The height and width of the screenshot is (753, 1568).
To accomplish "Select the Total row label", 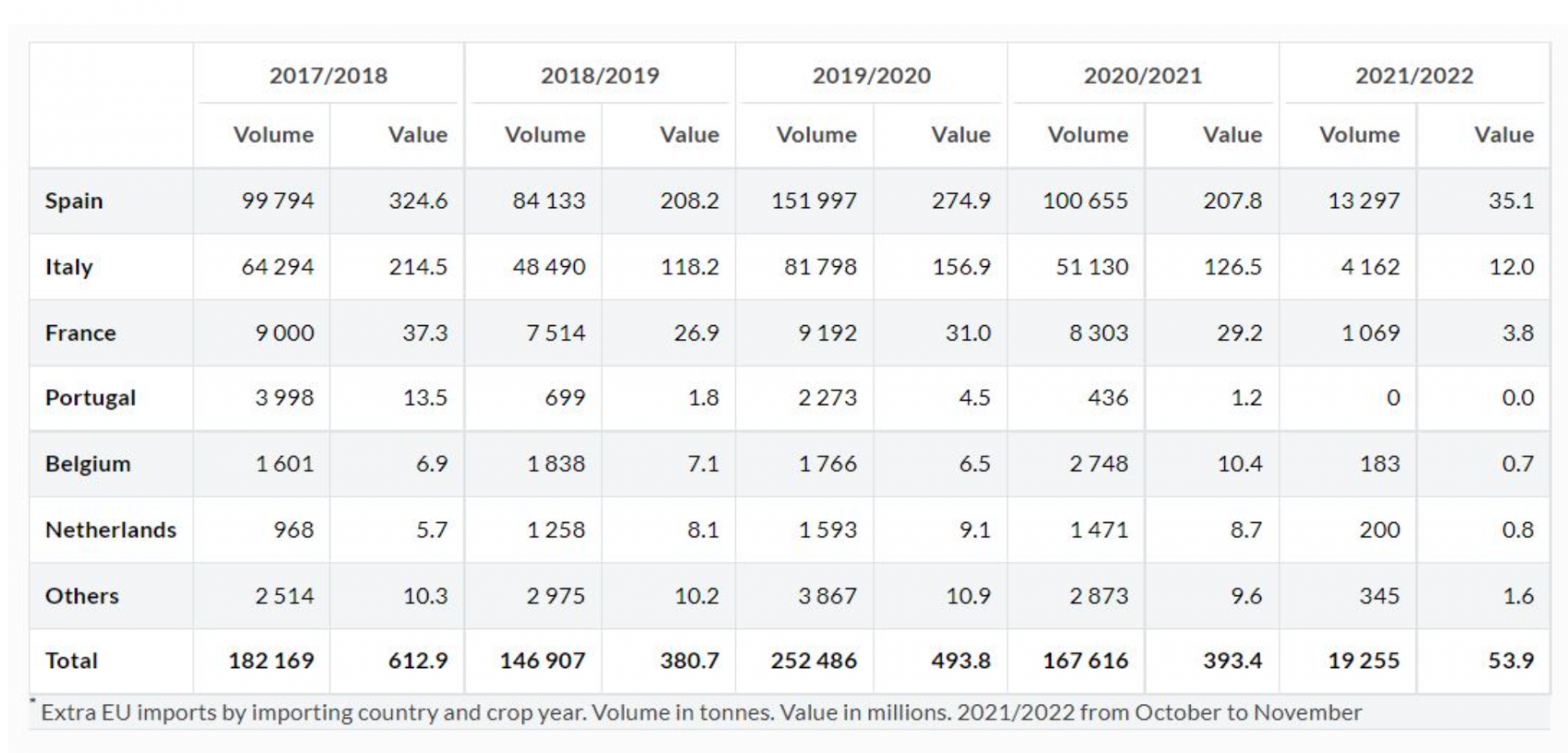I will click(72, 661).
